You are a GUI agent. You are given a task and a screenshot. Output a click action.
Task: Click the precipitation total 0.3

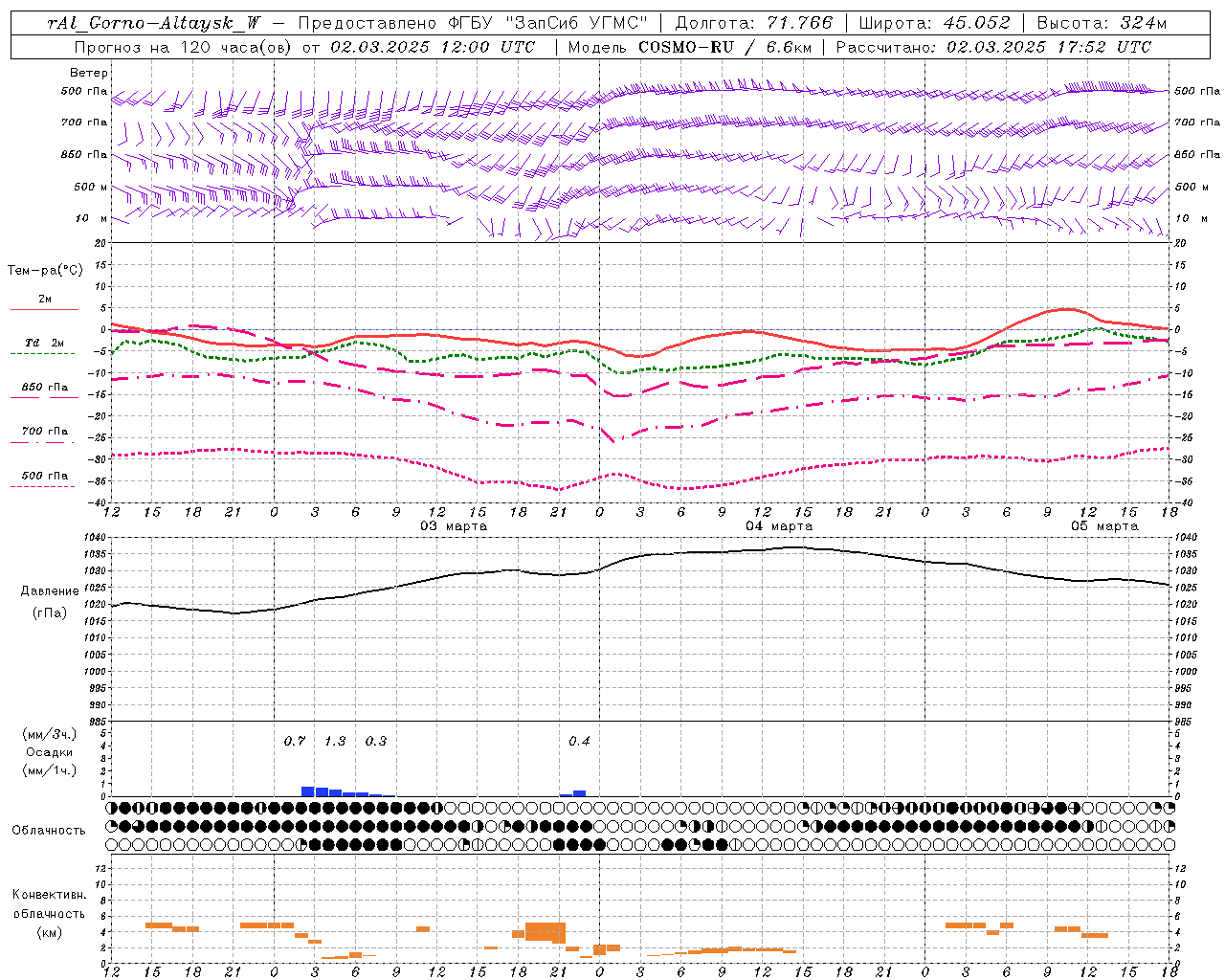click(x=376, y=742)
